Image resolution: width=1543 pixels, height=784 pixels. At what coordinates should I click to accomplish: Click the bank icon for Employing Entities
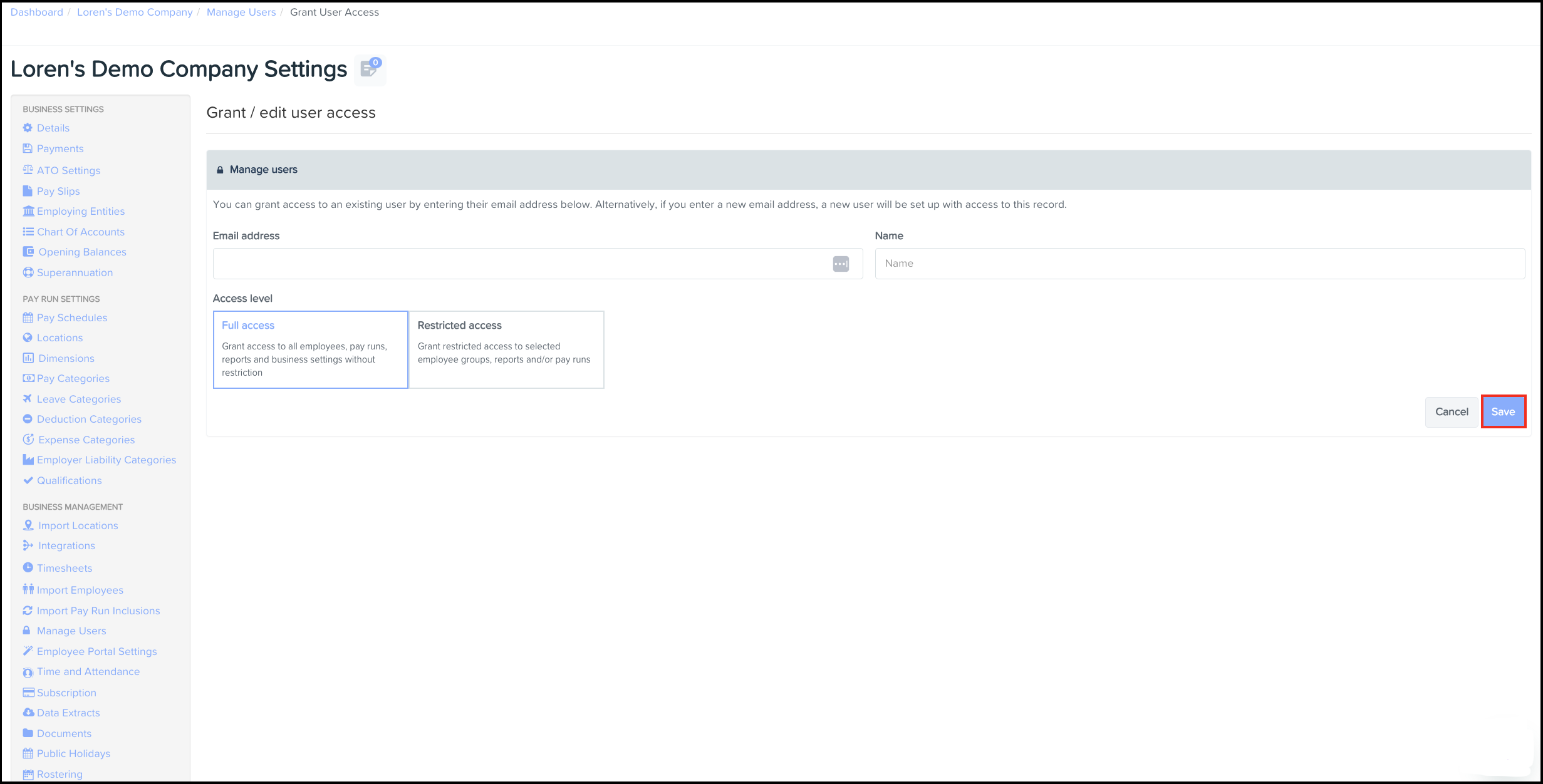pos(28,211)
